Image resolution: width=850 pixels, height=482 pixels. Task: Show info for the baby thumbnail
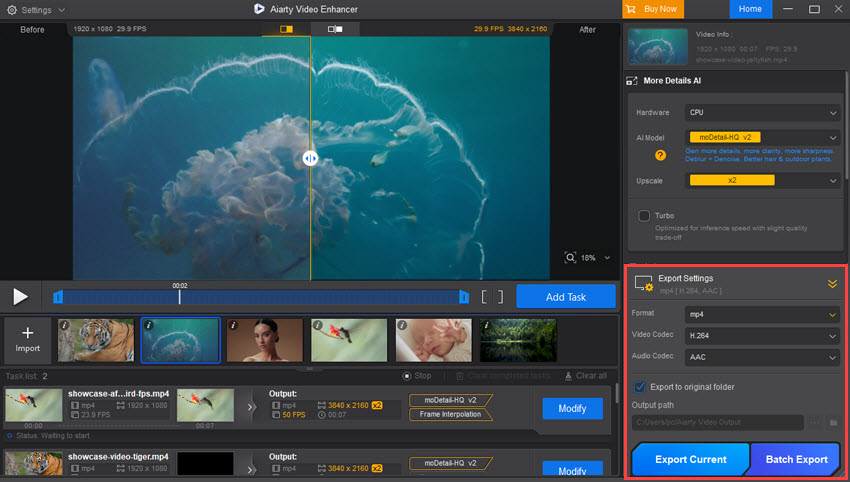pos(402,325)
